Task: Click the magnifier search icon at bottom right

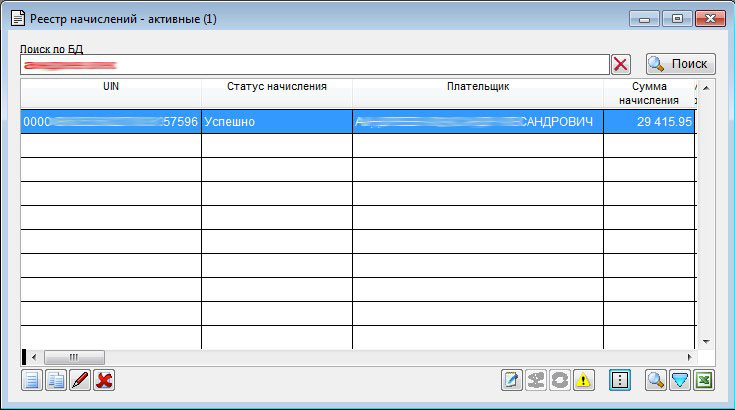Action: [x=656, y=380]
